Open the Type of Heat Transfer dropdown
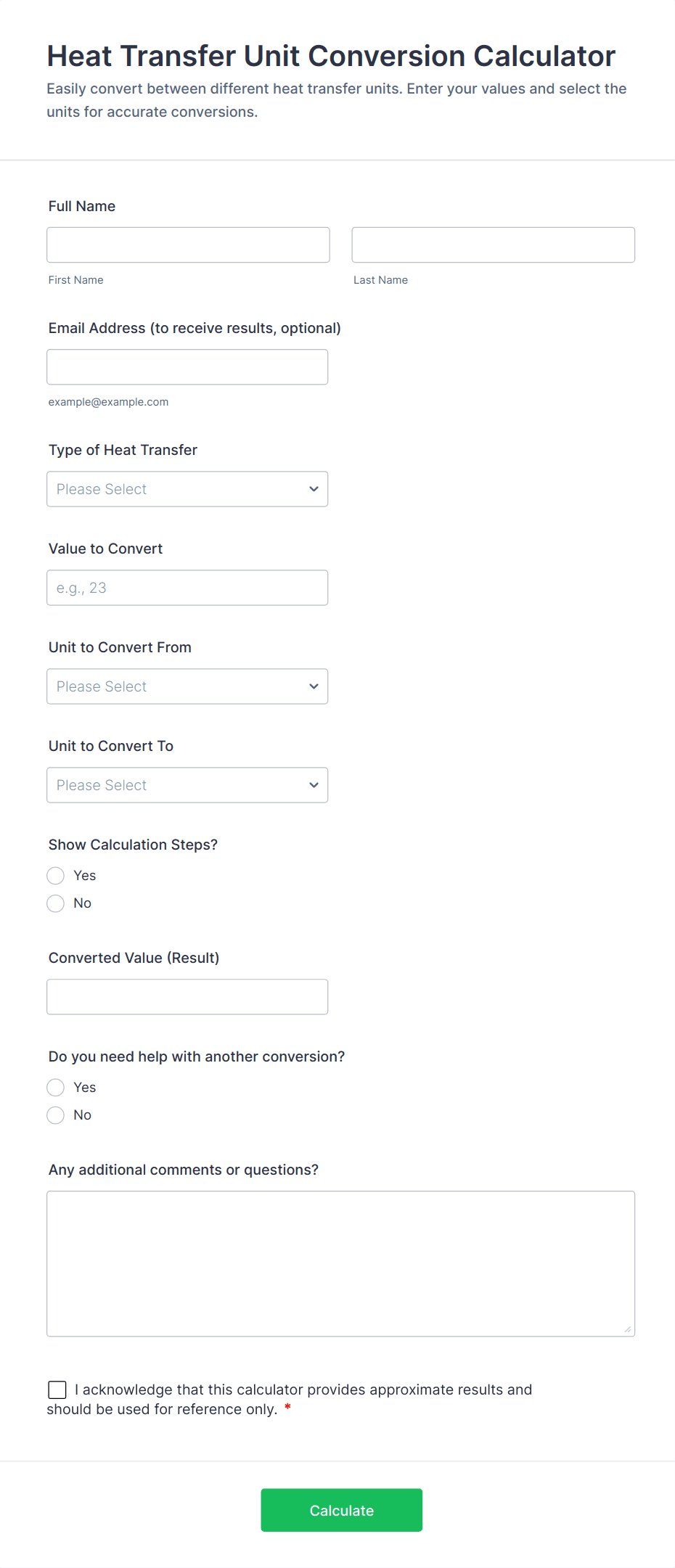This screenshot has width=675, height=1568. [187, 489]
